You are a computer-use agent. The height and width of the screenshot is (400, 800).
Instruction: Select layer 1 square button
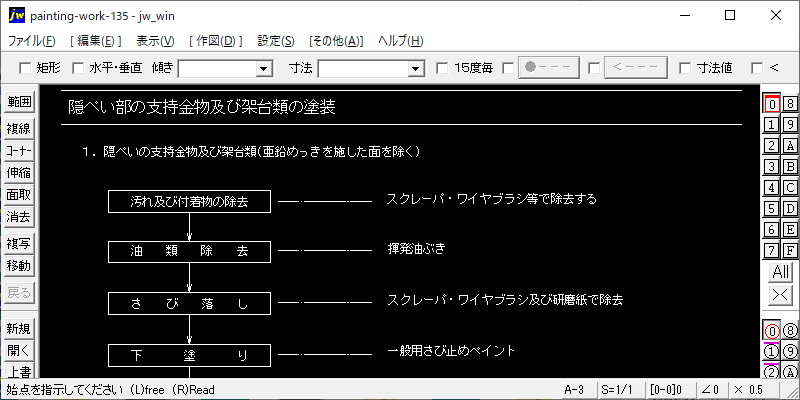click(x=772, y=124)
